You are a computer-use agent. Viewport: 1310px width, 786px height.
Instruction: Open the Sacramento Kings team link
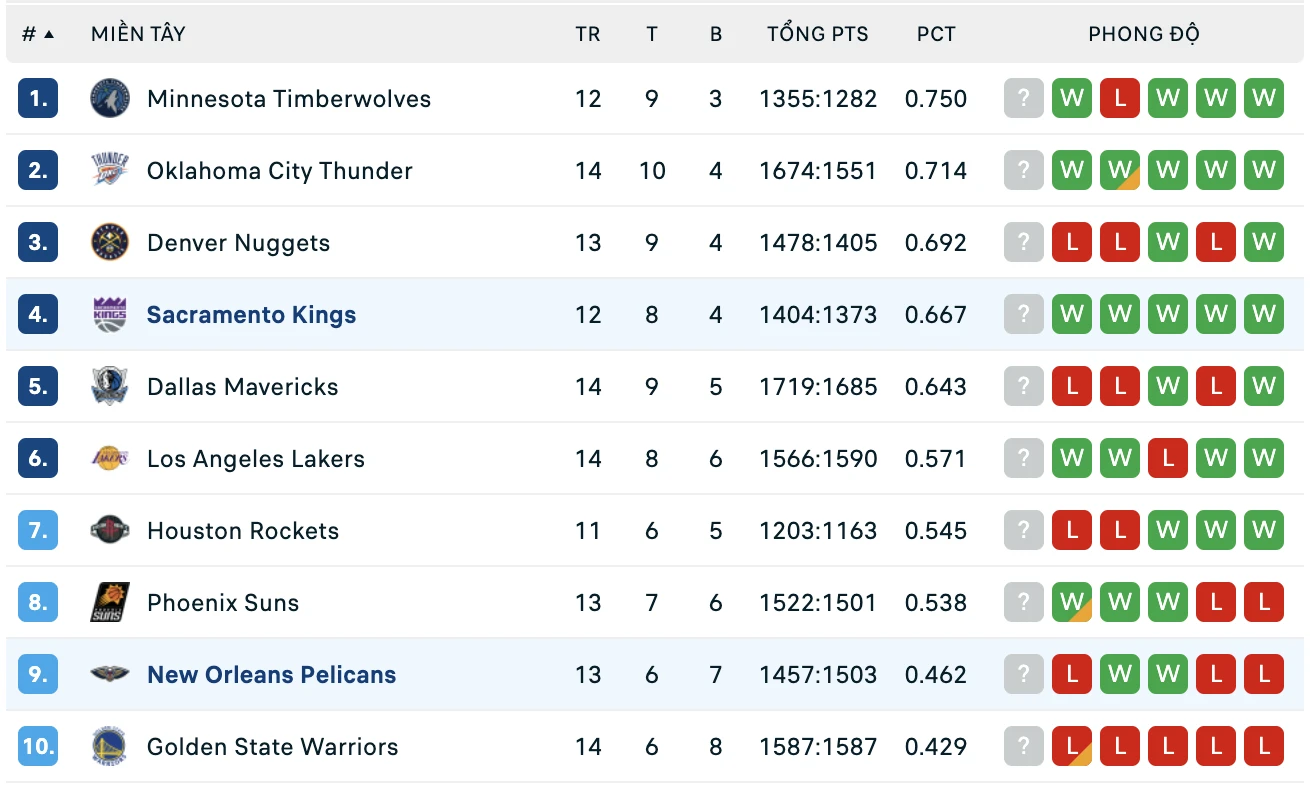251,315
